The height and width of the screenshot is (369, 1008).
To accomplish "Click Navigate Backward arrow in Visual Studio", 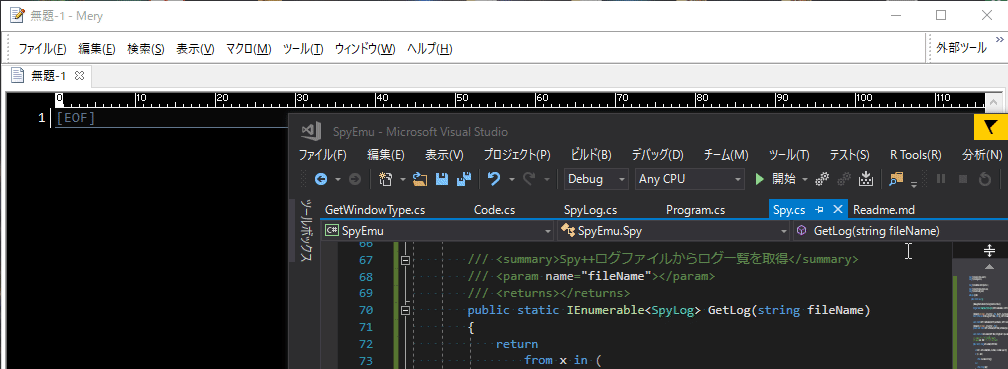I will (321, 179).
